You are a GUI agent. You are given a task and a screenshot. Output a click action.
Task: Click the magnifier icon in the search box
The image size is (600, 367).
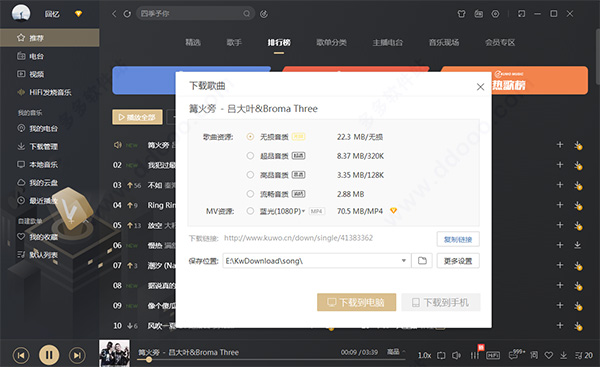click(x=247, y=14)
